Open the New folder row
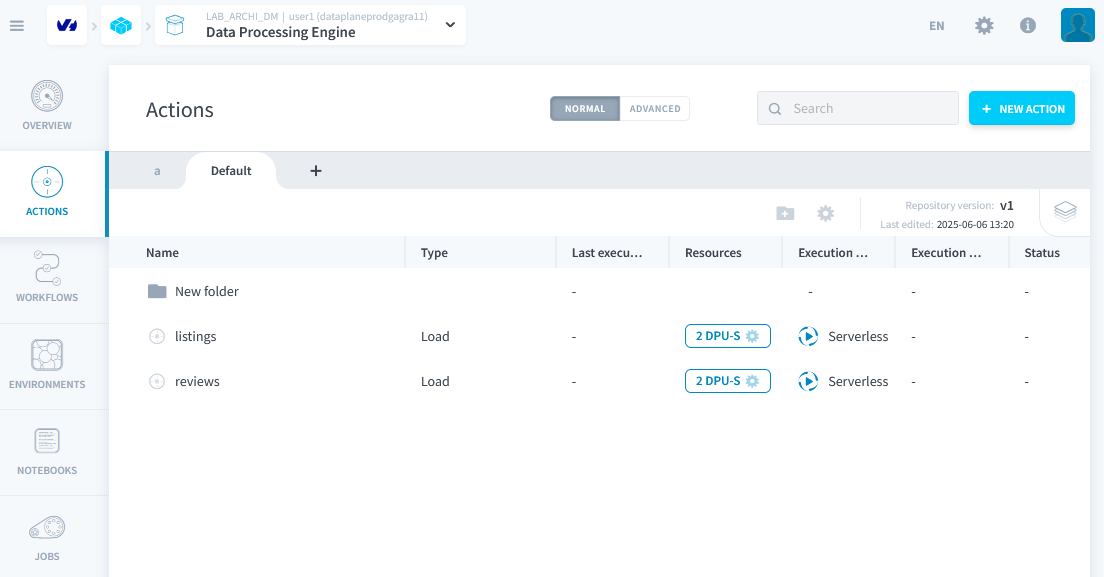Viewport: 1104px width, 577px height. coord(209,291)
